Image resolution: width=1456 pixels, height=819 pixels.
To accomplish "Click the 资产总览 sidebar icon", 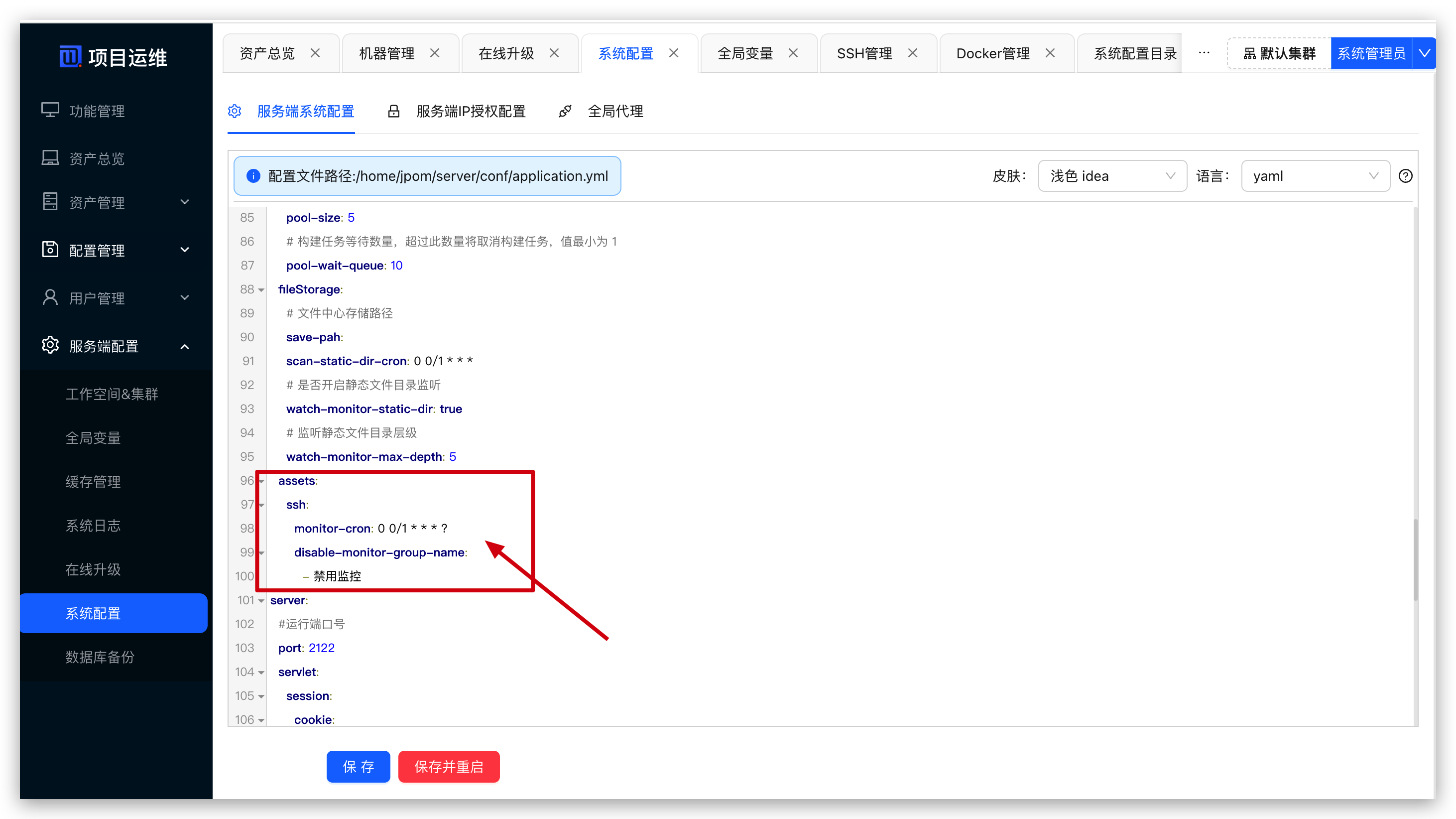I will 50,158.
